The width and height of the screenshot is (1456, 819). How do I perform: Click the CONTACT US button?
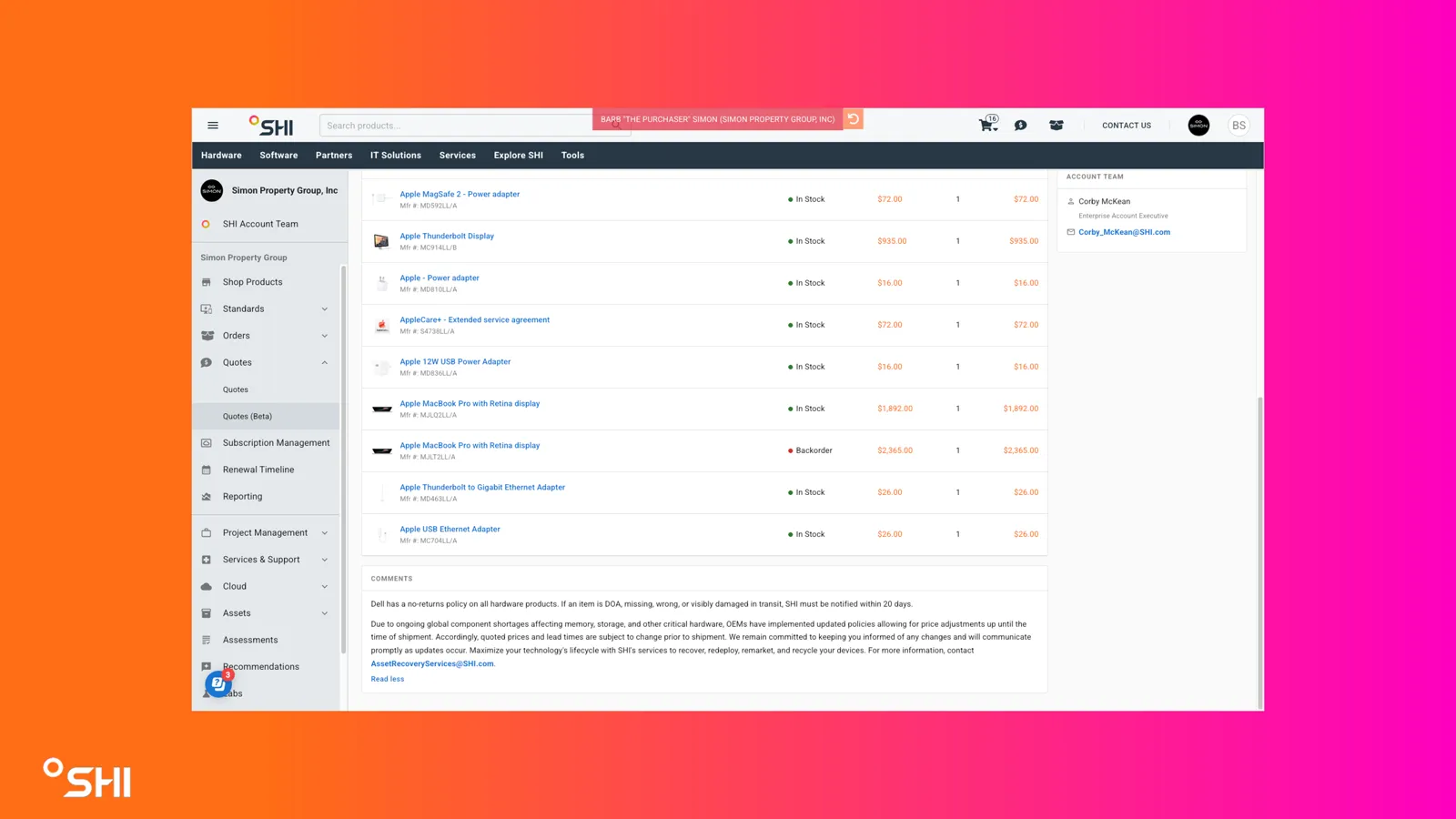tap(1127, 126)
